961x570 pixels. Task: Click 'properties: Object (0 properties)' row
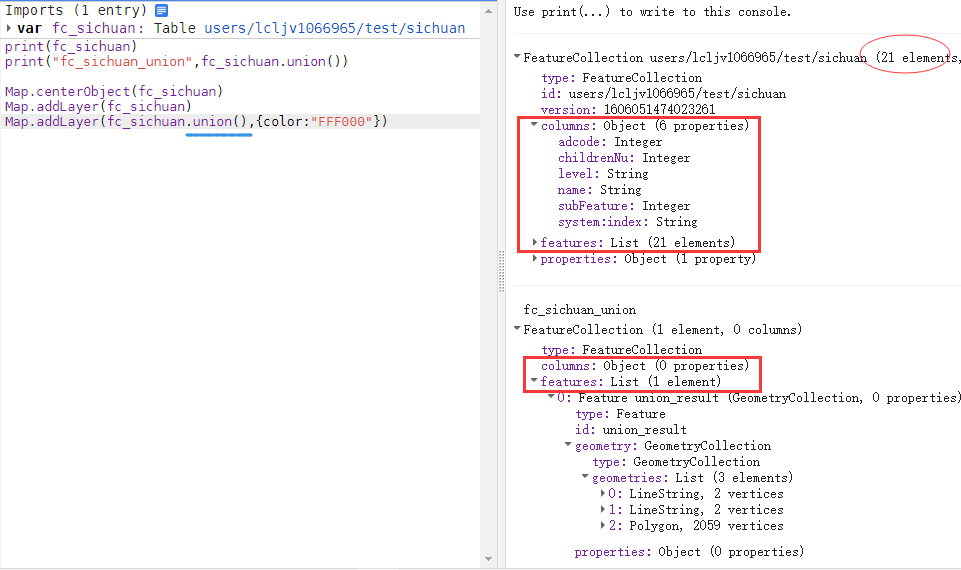point(689,552)
